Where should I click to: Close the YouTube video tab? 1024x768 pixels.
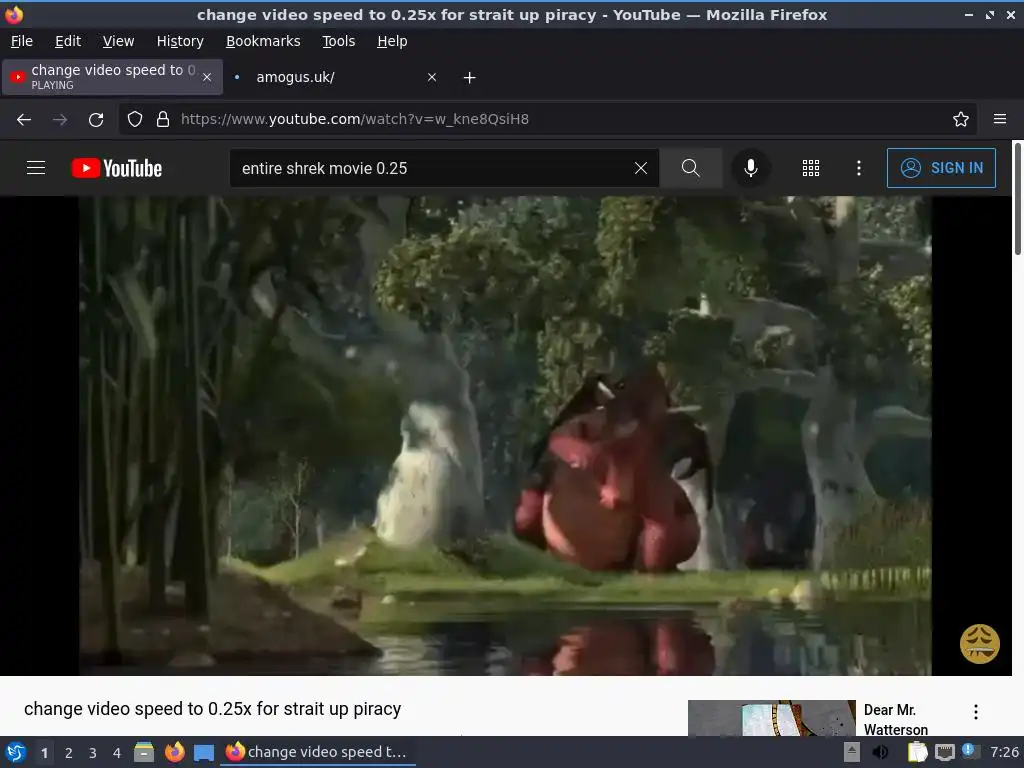coord(207,77)
